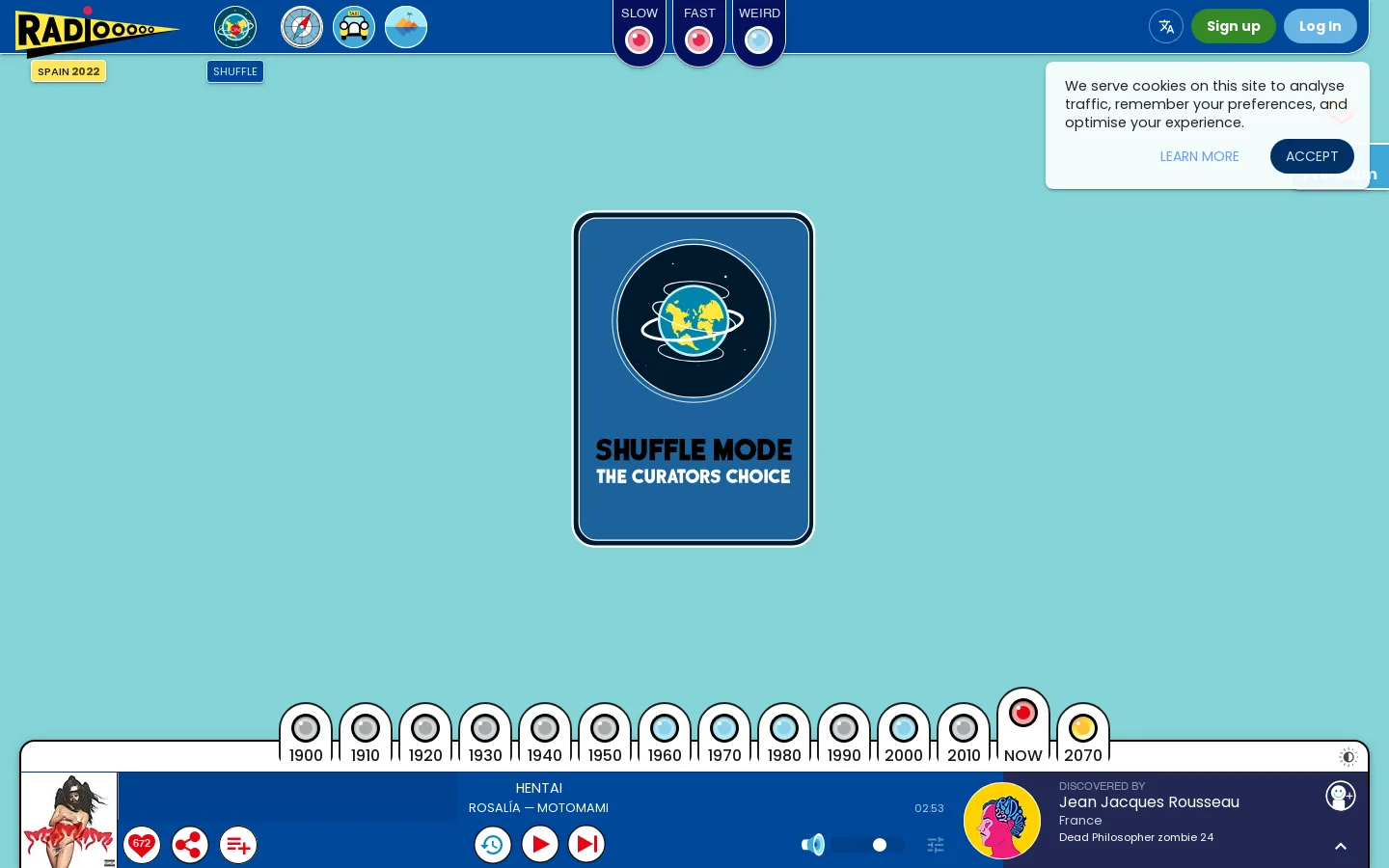Open the Taxi mode icon
Image resolution: width=1389 pixels, height=868 pixels.
click(x=354, y=27)
